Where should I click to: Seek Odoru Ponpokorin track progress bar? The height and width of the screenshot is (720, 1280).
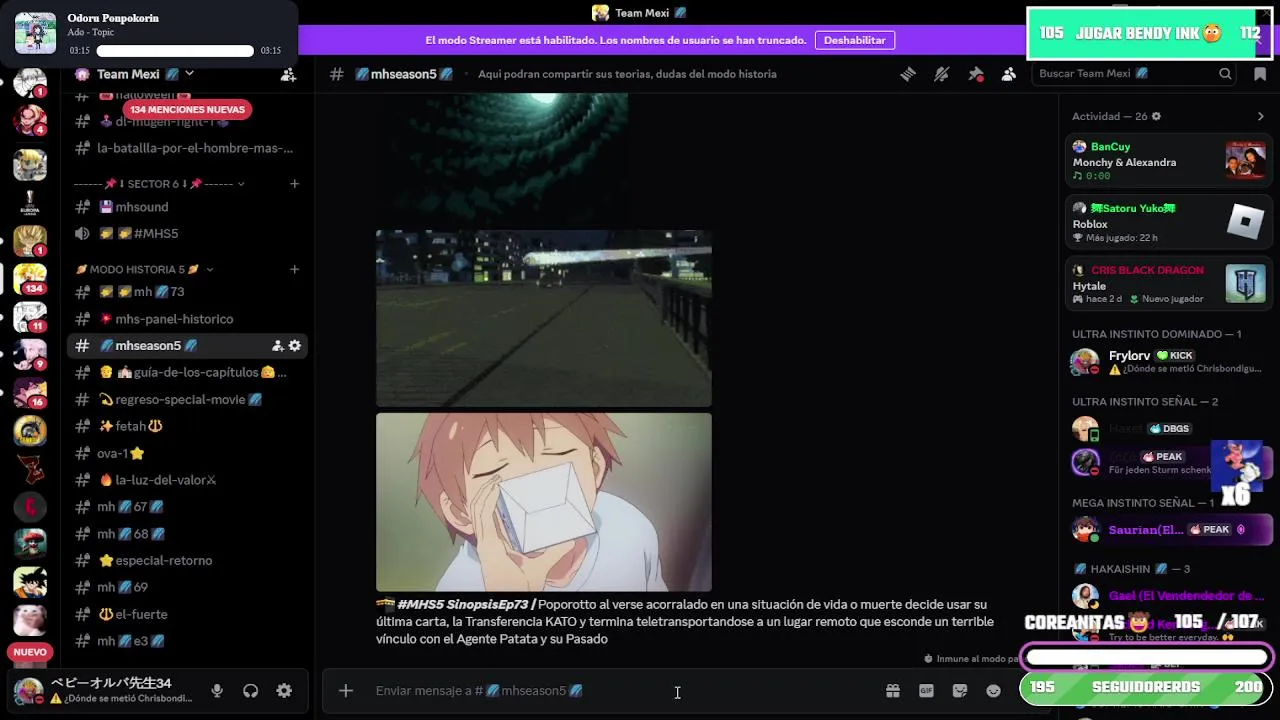click(x=175, y=50)
